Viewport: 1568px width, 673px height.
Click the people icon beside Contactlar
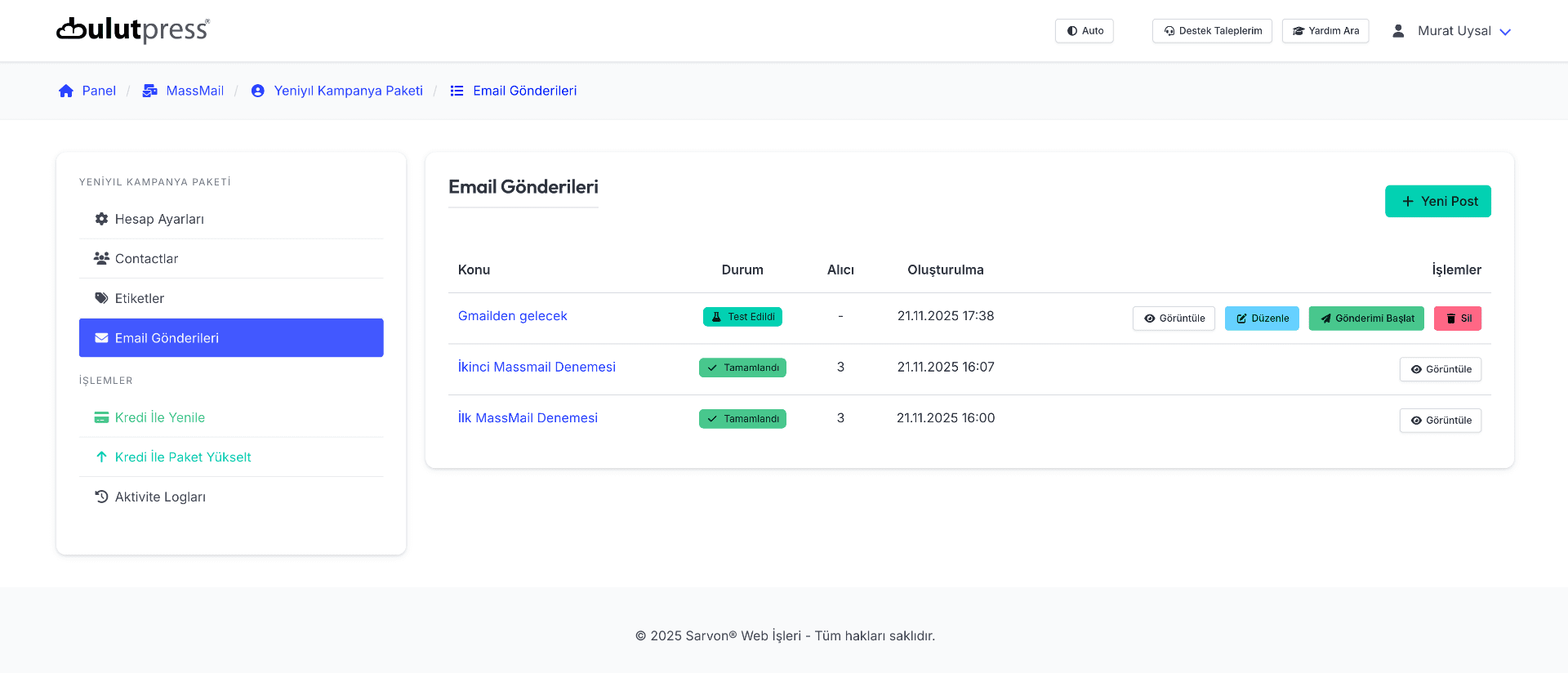click(101, 258)
